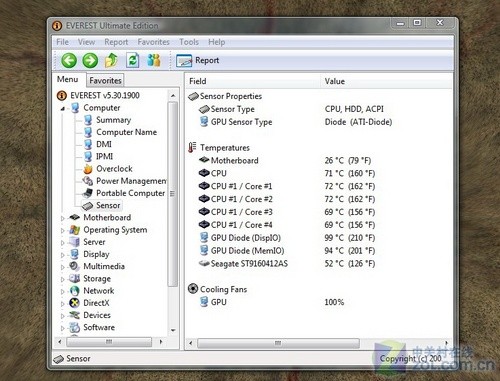Image resolution: width=500 pixels, height=381 pixels.
Task: Select the Sensor tree item
Action: pyautogui.click(x=108, y=205)
